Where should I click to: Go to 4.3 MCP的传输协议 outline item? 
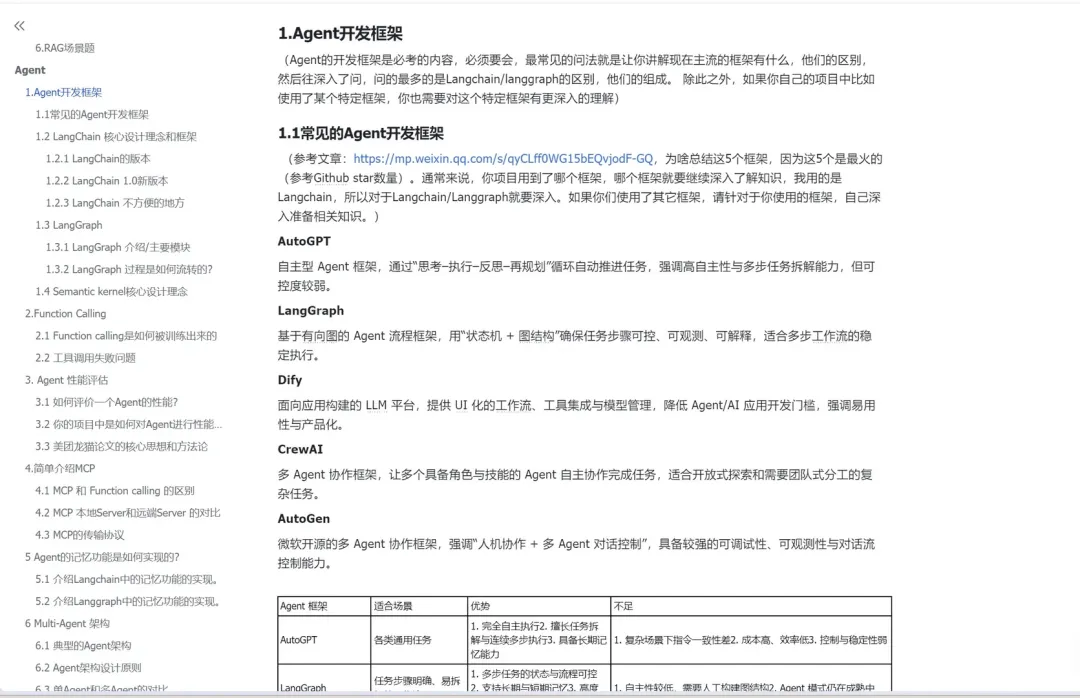pyautogui.click(x=80, y=535)
